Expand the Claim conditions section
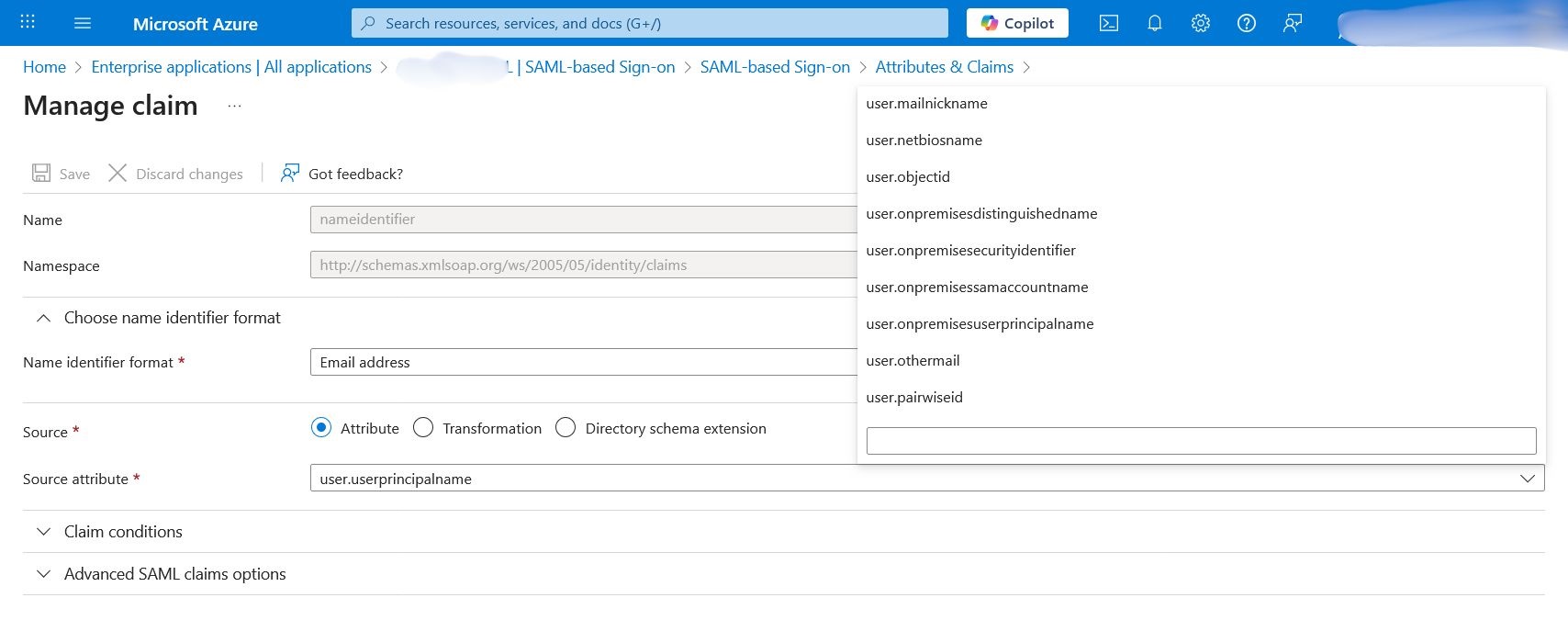1568x643 pixels. coord(108,532)
